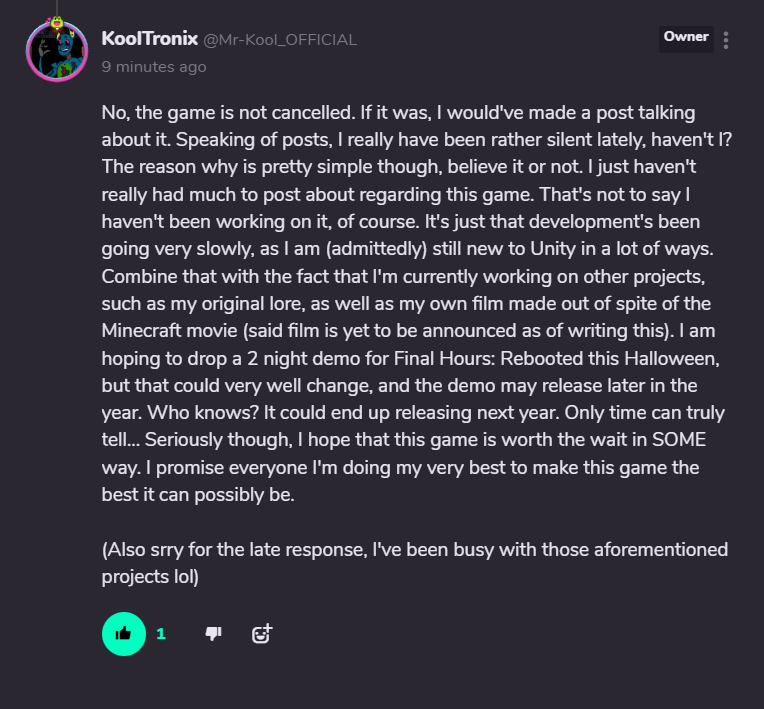
Task: Open the KoolTronix display name link
Action: [x=148, y=39]
